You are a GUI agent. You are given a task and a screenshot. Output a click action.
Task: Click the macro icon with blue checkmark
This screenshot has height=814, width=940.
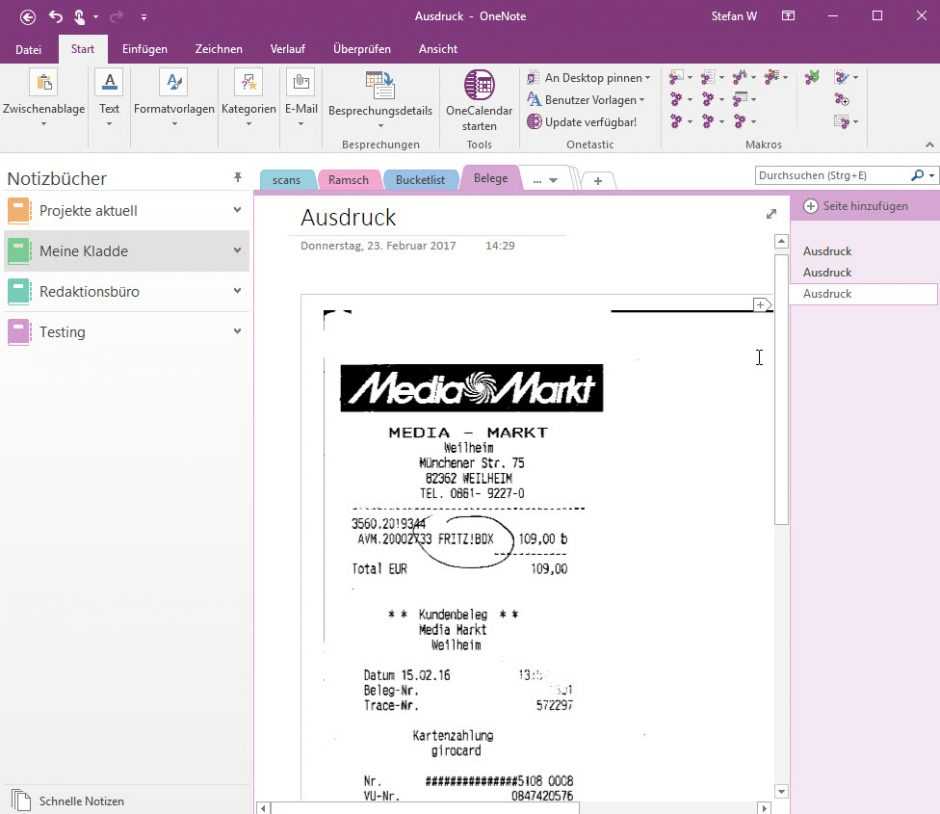point(842,77)
